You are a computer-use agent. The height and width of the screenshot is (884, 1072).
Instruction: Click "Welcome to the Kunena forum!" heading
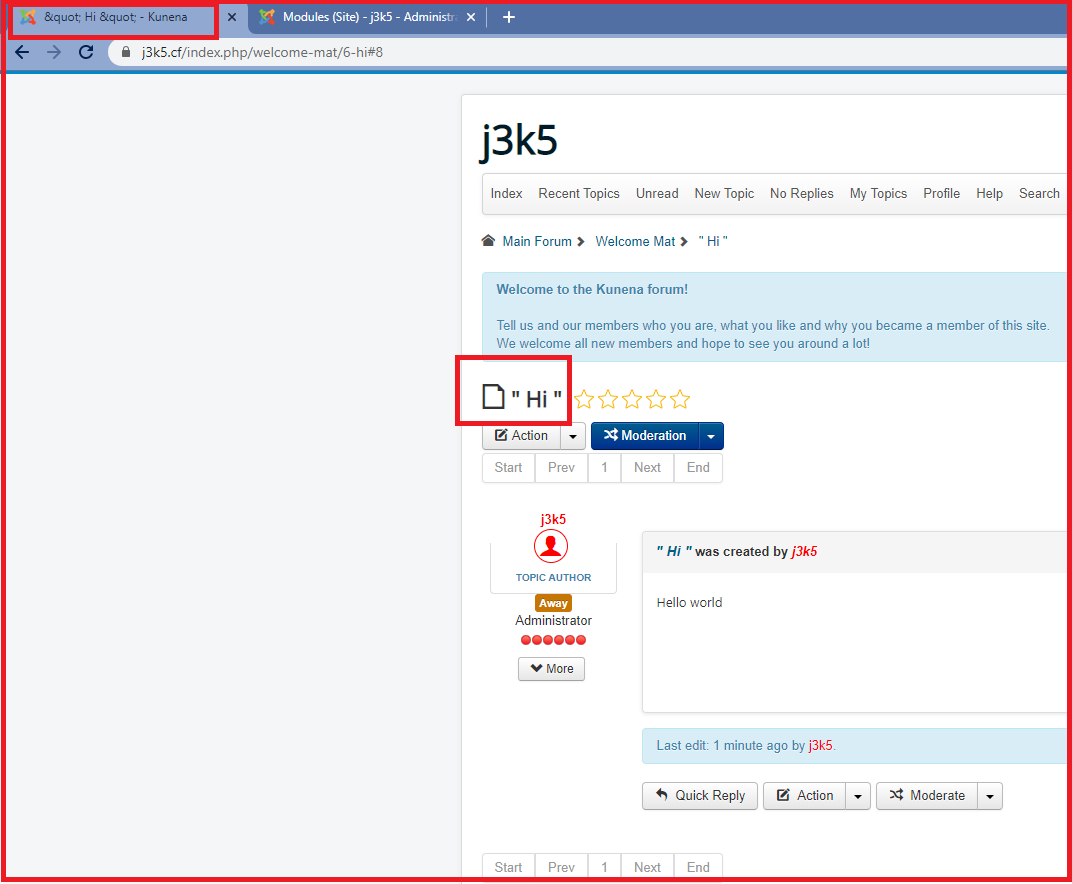tap(592, 289)
